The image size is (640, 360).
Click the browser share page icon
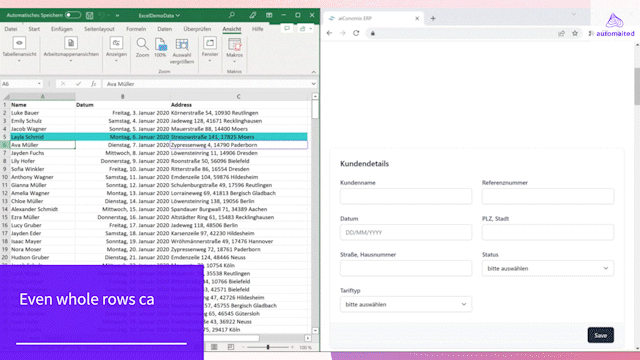click(561, 33)
